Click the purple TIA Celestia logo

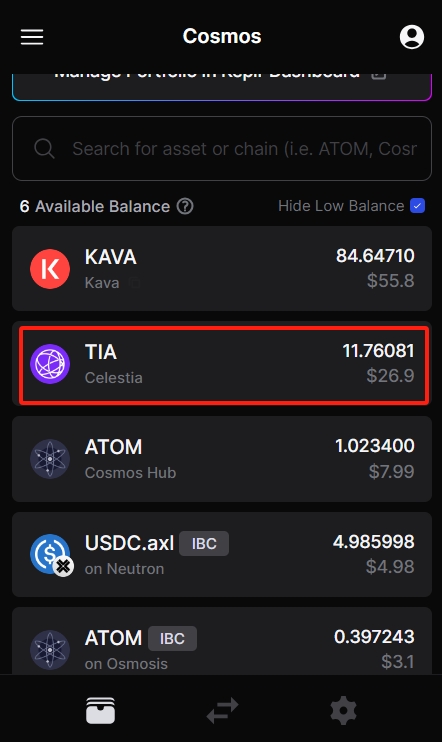[50, 364]
